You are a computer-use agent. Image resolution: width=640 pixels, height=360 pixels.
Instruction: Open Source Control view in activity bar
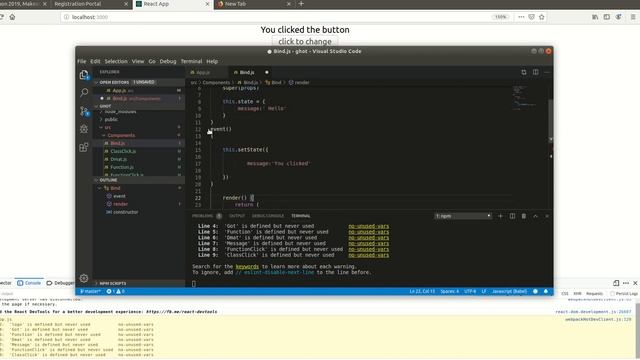84,111
